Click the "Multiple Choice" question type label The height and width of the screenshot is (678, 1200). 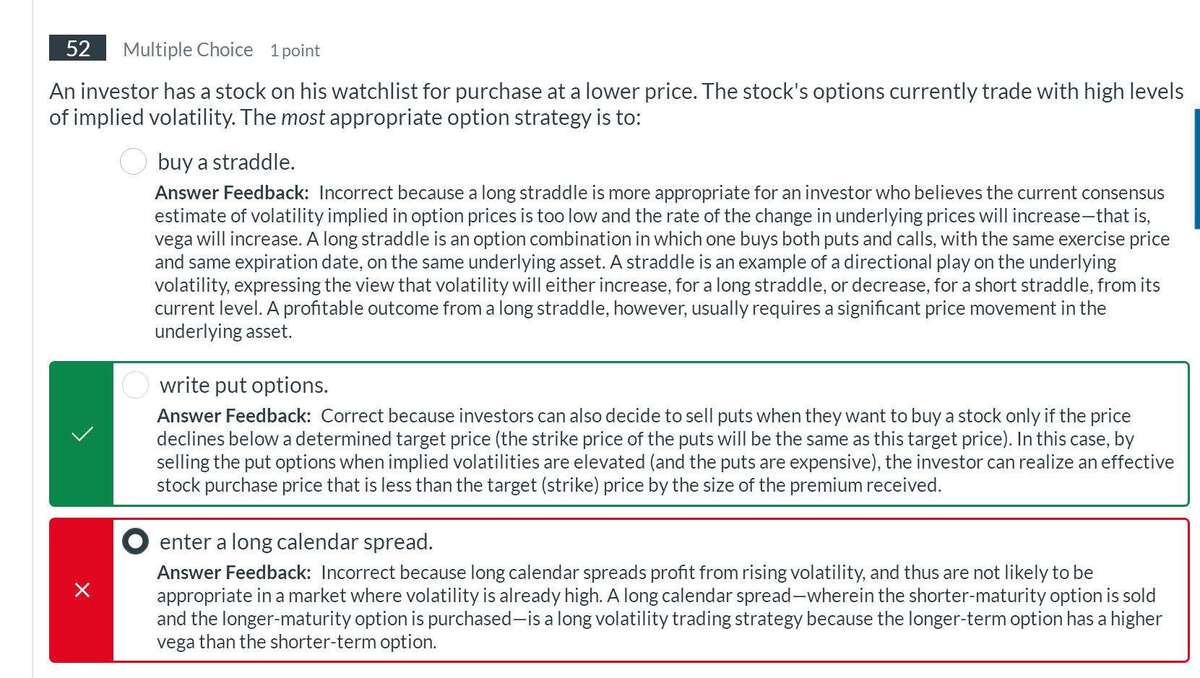[188, 49]
